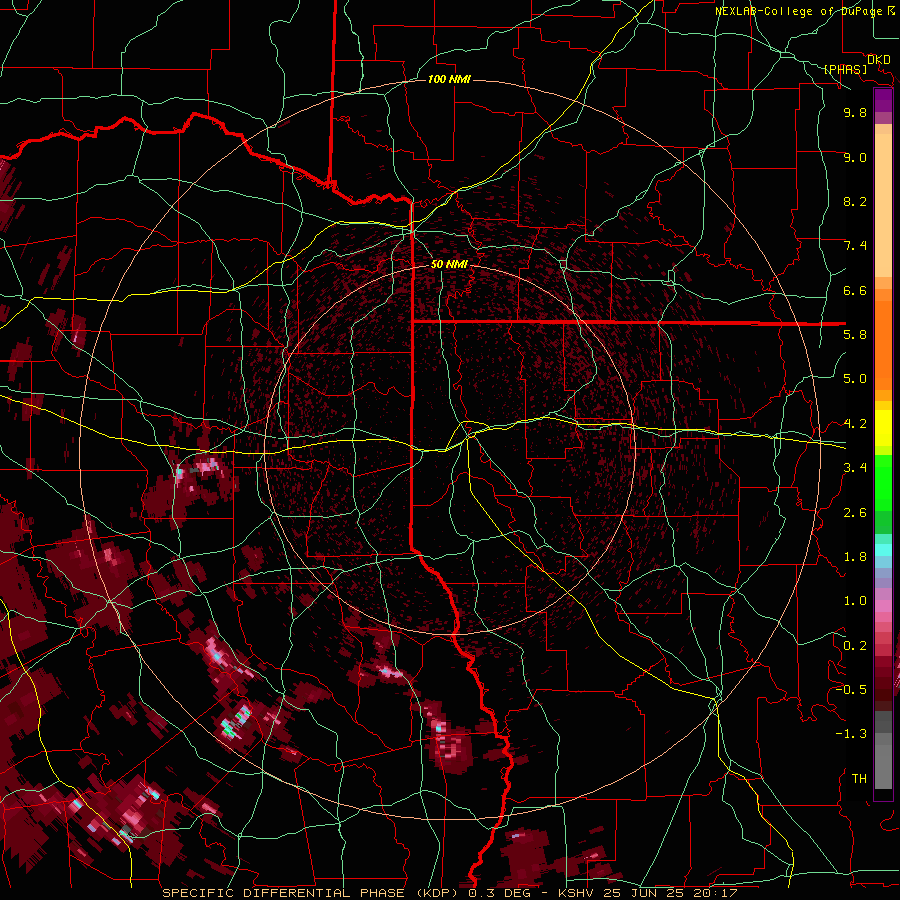Click the 9.0 value on color scale
Image resolution: width=900 pixels, height=900 pixels.
[855, 157]
